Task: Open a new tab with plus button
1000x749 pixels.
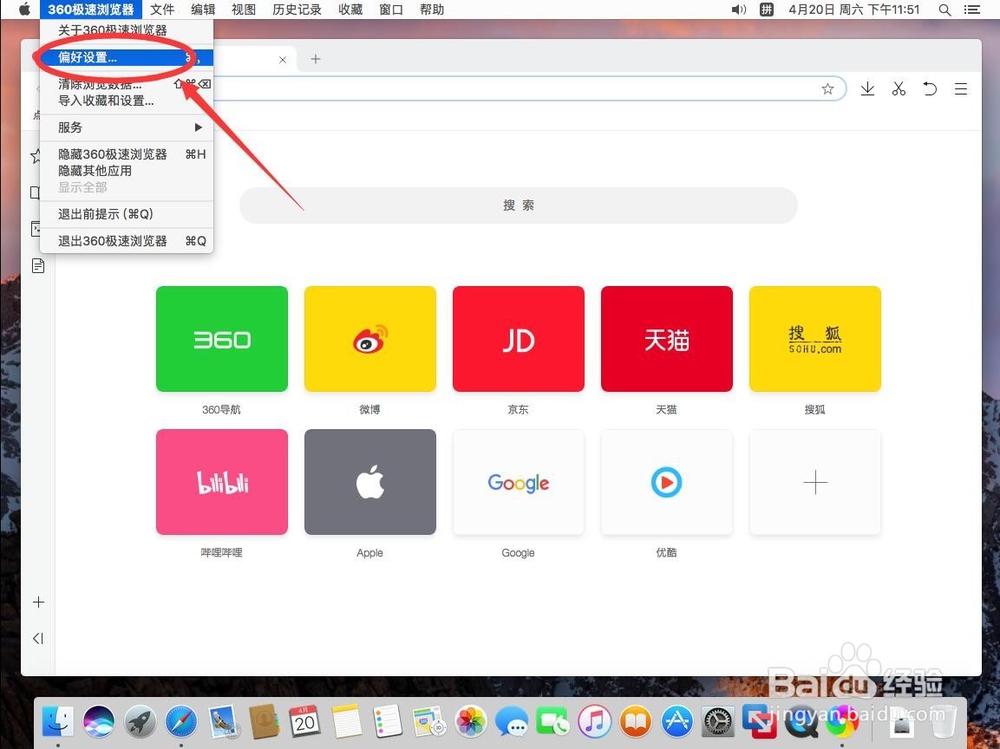Action: (315, 59)
